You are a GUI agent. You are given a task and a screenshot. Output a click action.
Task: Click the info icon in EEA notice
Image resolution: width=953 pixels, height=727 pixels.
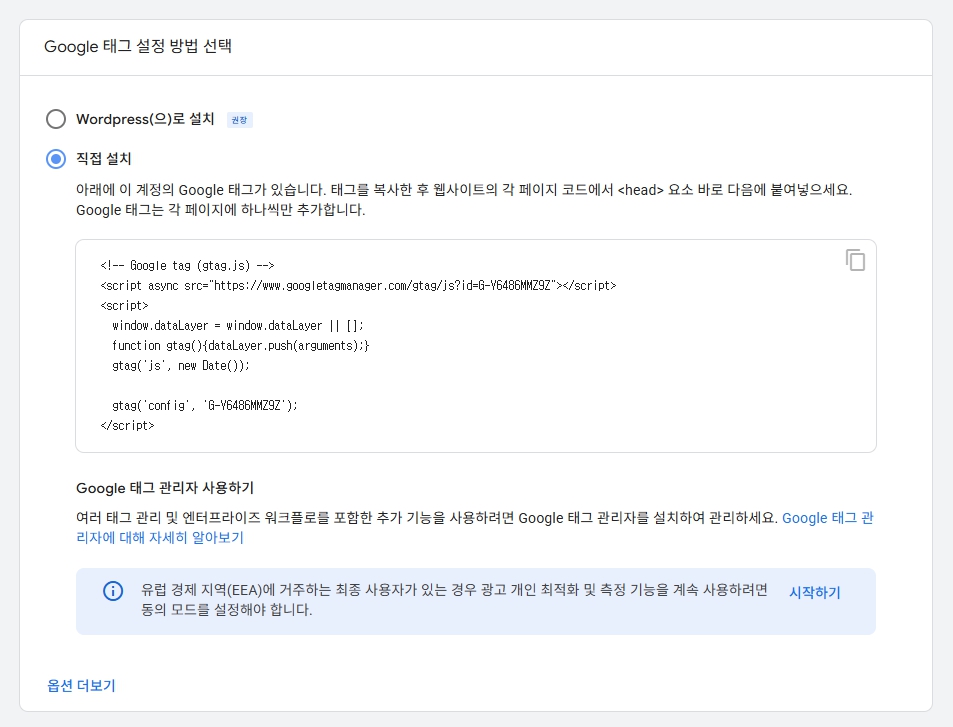(114, 591)
